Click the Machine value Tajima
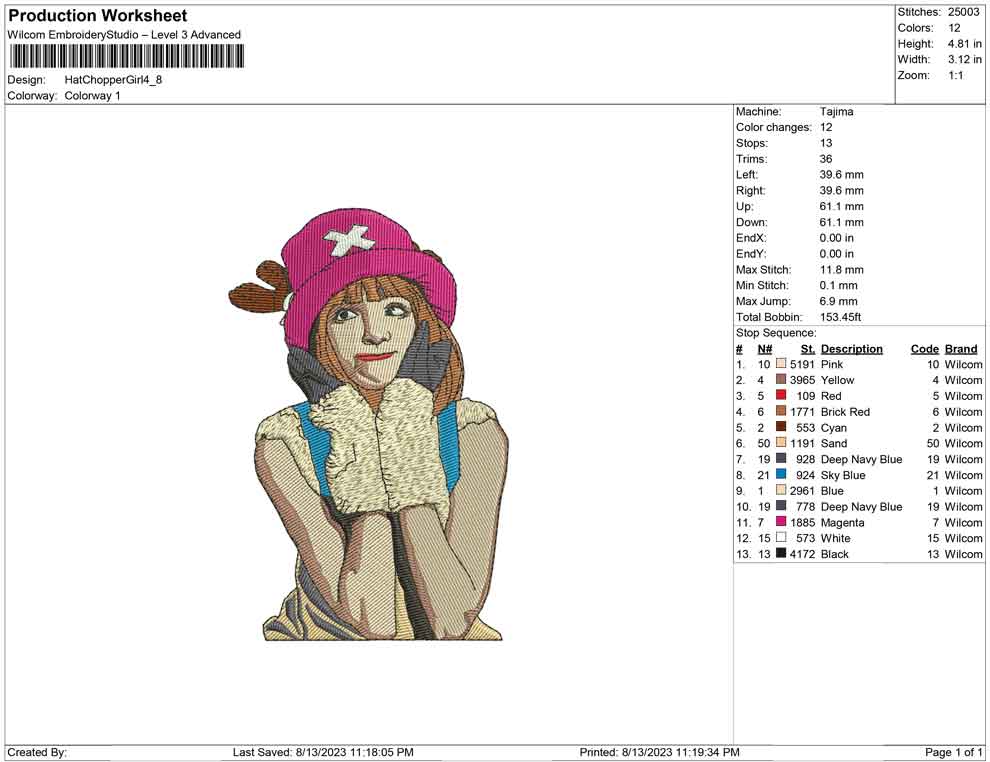The image size is (990, 762). 836,112
